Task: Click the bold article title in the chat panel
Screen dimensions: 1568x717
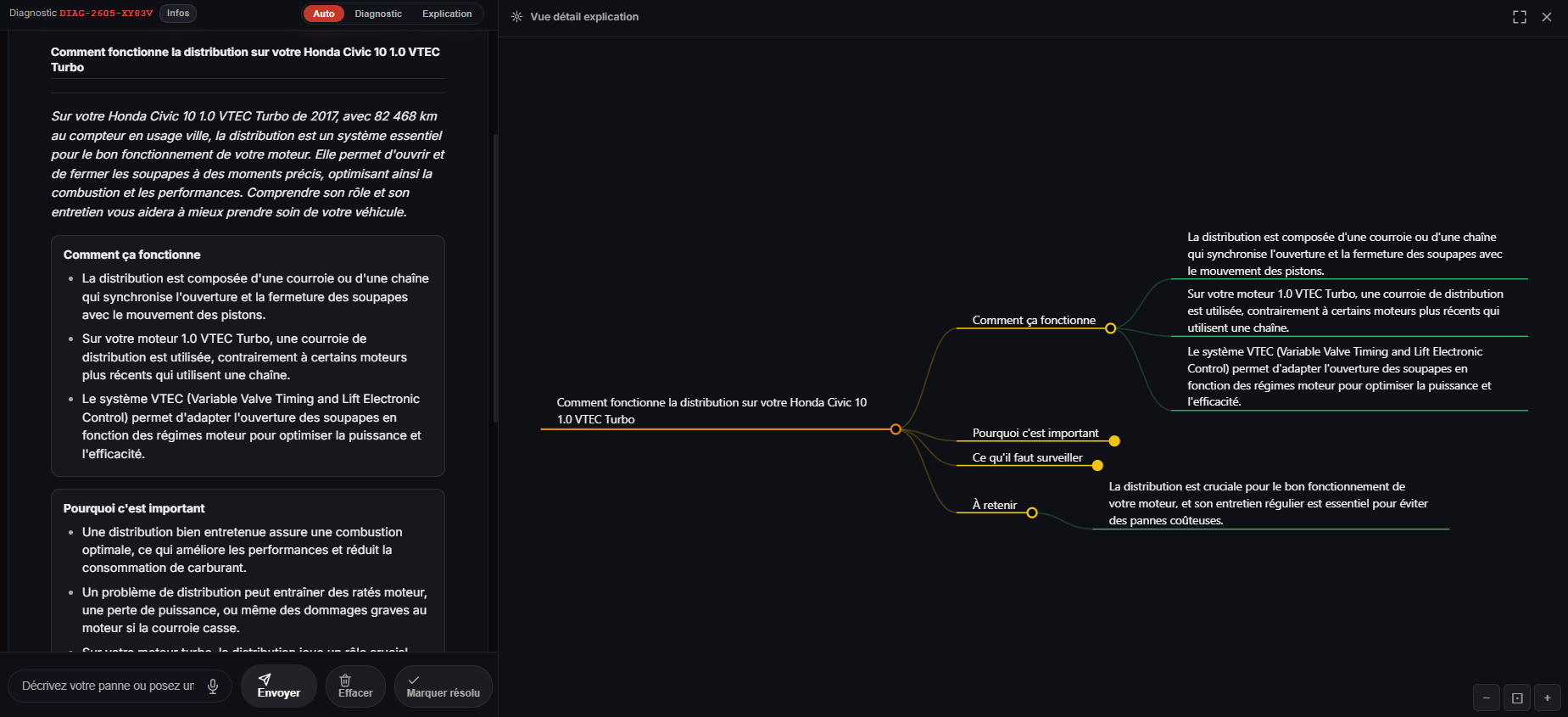Action: pos(246,59)
